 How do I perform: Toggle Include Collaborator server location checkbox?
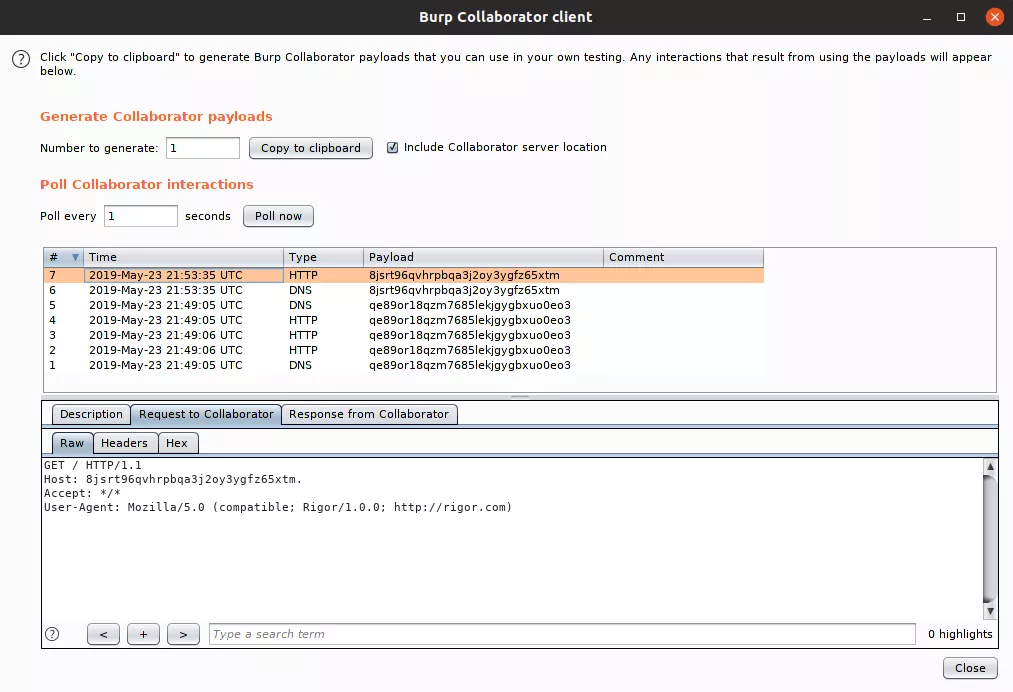pos(392,147)
